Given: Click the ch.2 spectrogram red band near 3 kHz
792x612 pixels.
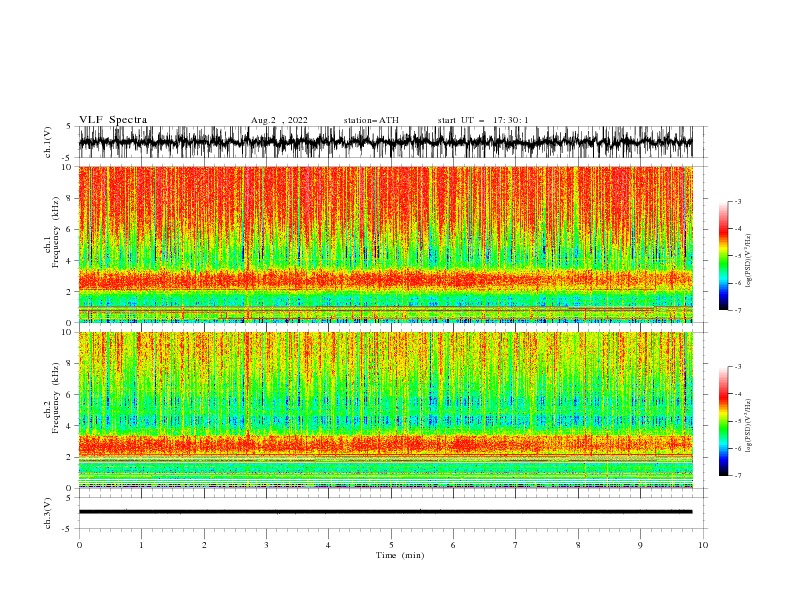Looking at the screenshot, I should click(385, 444).
